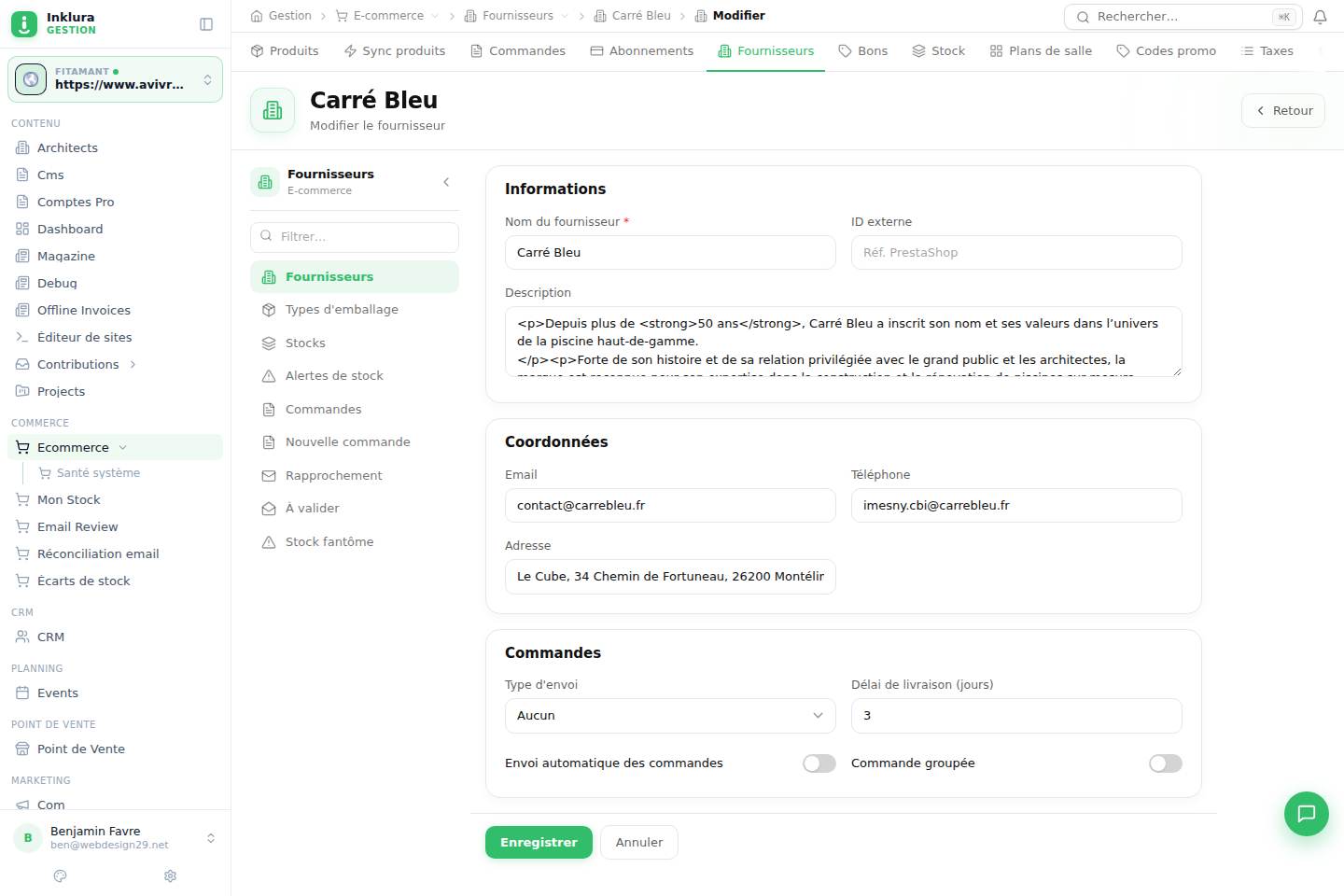The width and height of the screenshot is (1344, 896).
Task: Open E-commerce breadcrumb dropdown
Action: (x=435, y=16)
